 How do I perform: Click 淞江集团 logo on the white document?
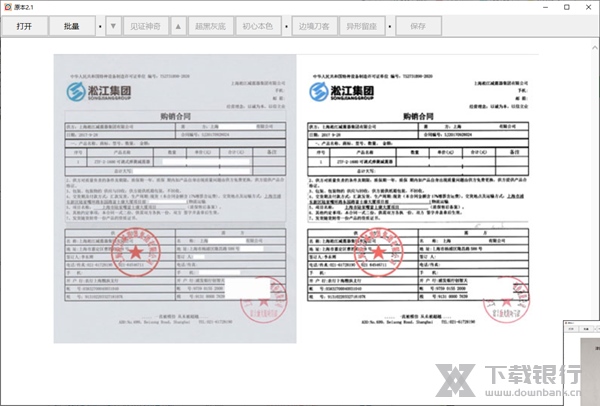coord(342,92)
